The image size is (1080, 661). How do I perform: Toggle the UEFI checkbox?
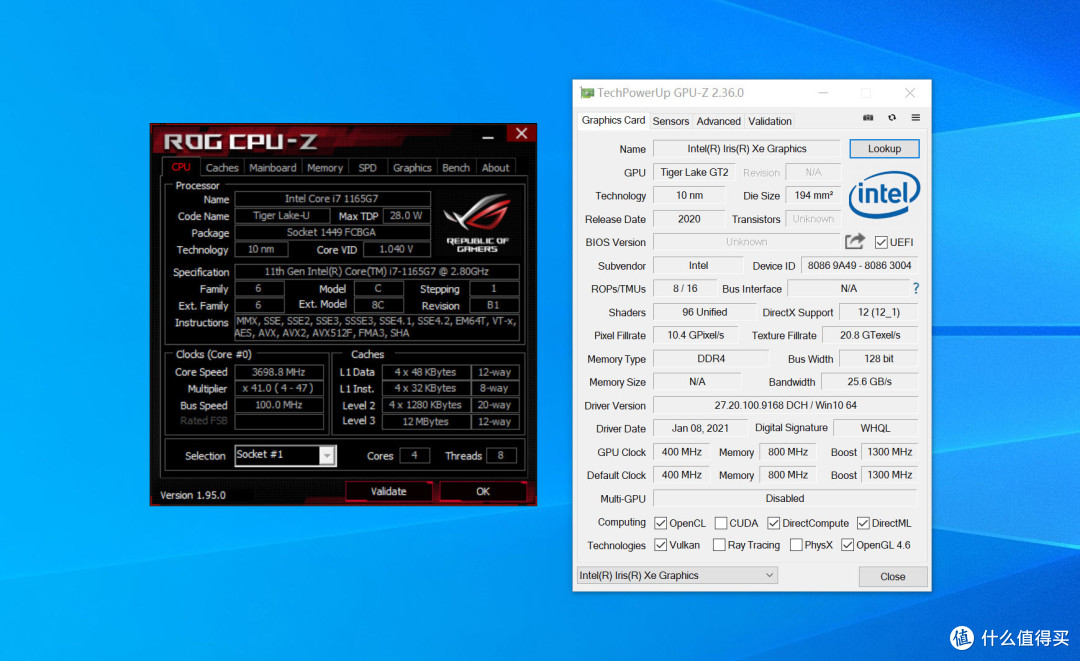[x=881, y=242]
